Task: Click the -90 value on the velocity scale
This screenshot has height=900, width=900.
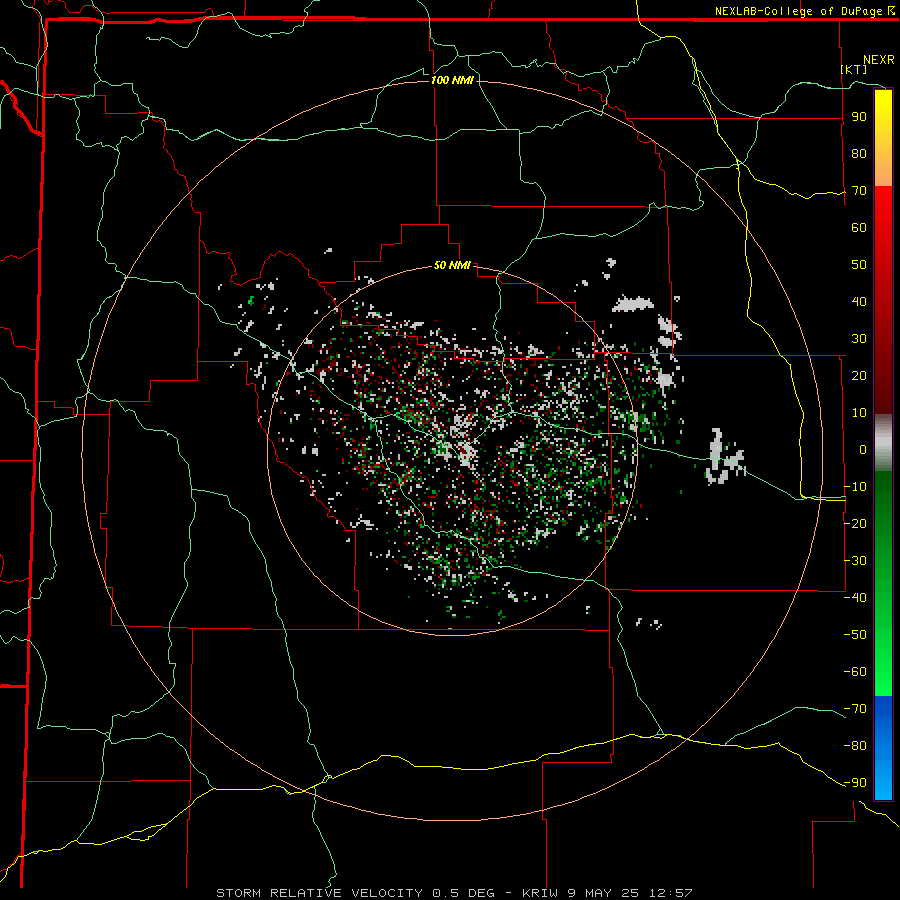Action: pyautogui.click(x=855, y=783)
